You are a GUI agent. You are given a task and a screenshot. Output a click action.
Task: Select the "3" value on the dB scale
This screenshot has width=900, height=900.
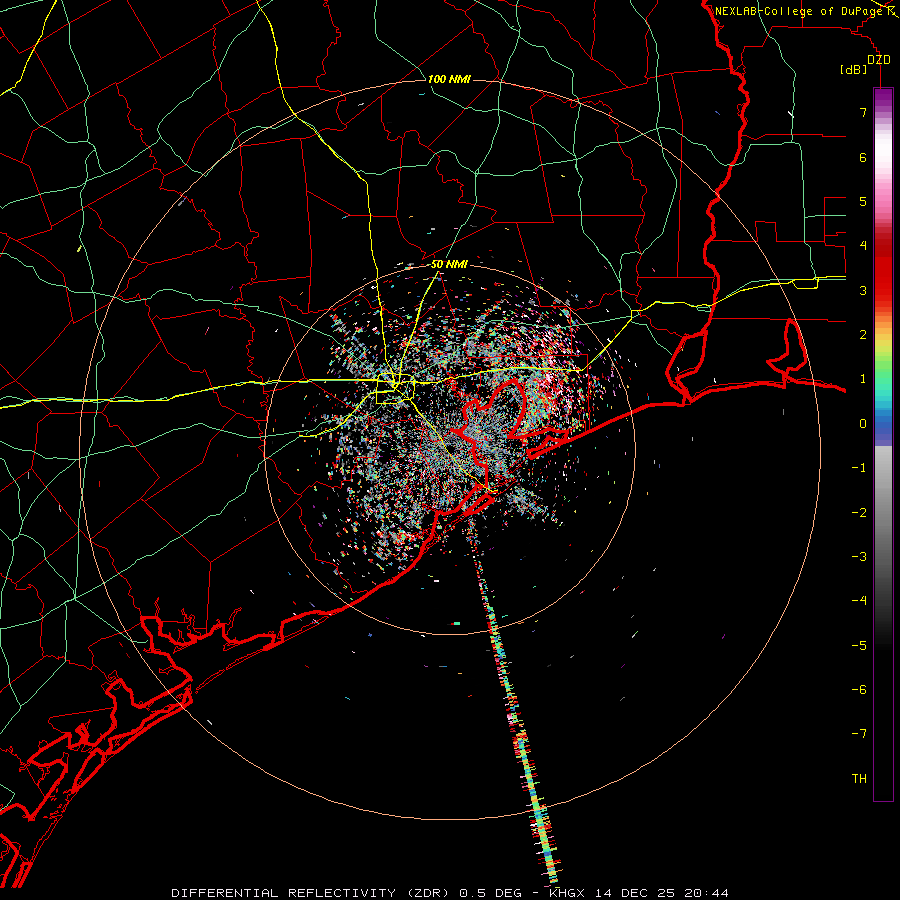(863, 290)
